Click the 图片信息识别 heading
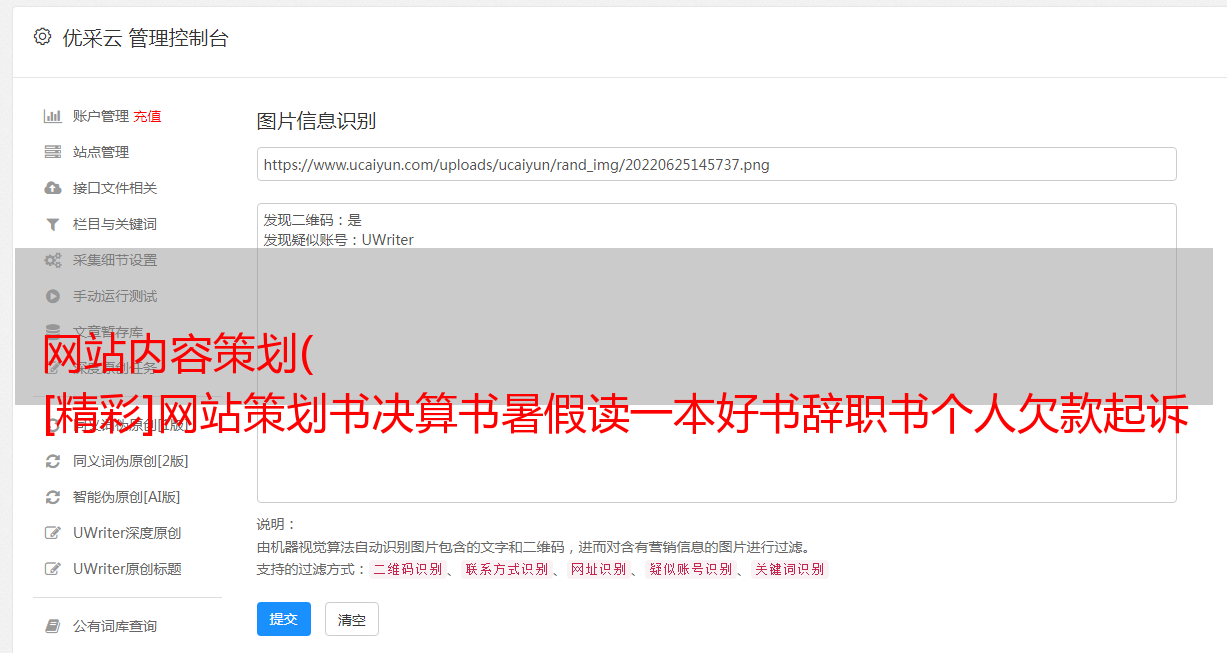This screenshot has width=1227, height=653. tap(316, 121)
